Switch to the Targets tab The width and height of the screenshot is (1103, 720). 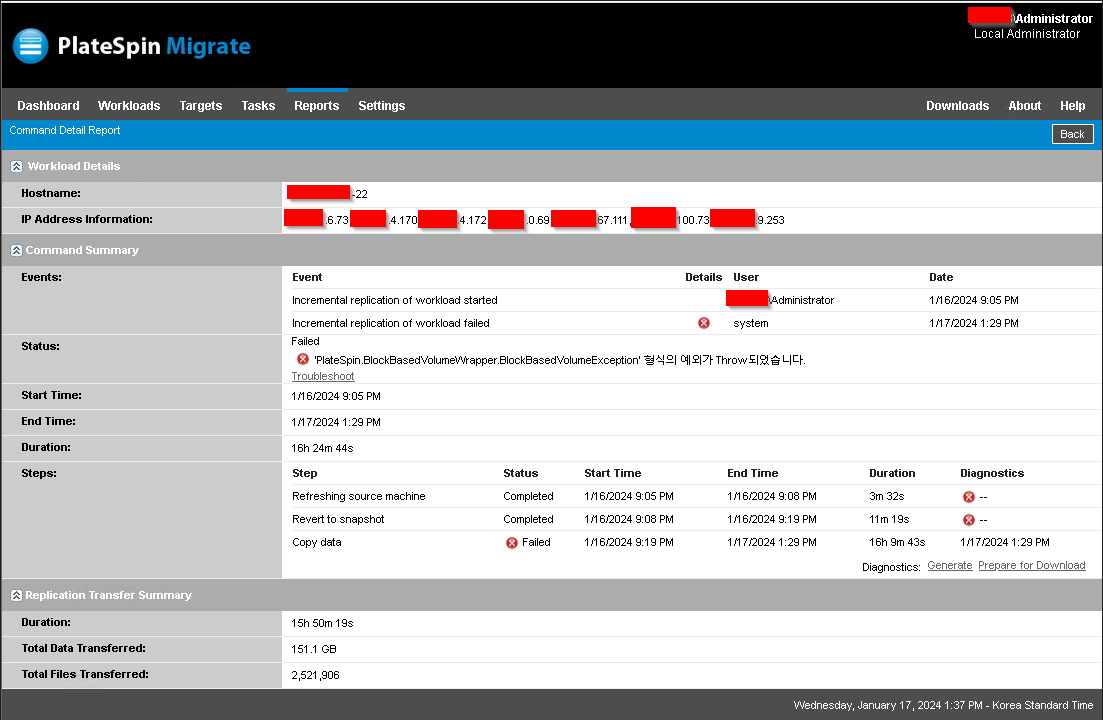click(200, 105)
